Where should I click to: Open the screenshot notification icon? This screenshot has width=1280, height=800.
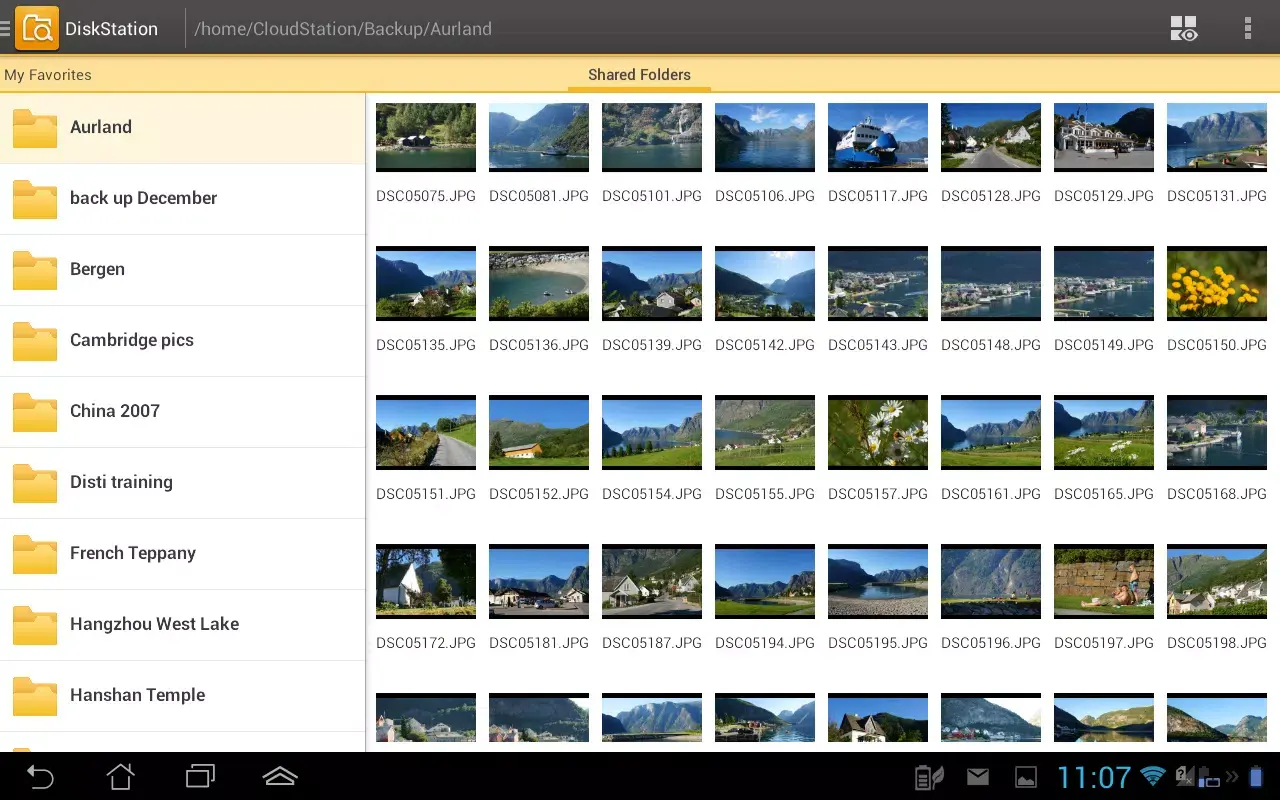[1025, 775]
